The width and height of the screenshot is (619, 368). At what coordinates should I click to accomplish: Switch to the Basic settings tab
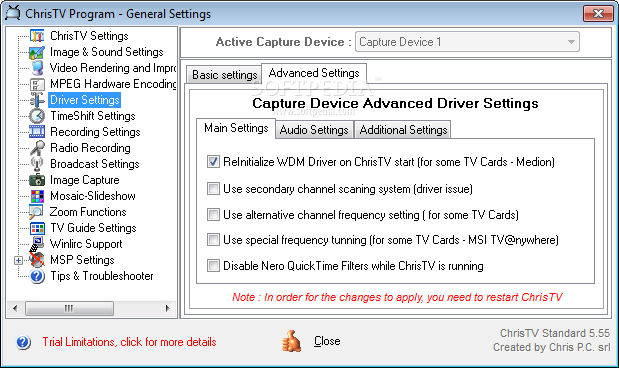(x=224, y=75)
